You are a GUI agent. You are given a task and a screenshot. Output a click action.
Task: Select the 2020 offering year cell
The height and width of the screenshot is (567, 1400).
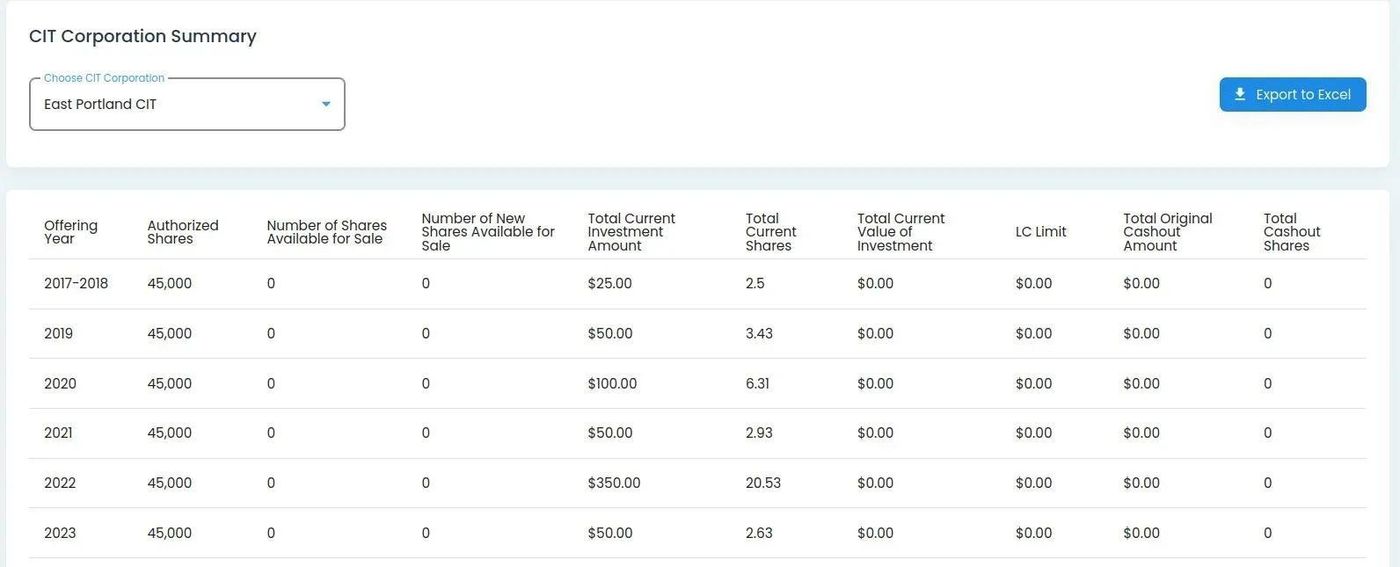pyautogui.click(x=60, y=384)
